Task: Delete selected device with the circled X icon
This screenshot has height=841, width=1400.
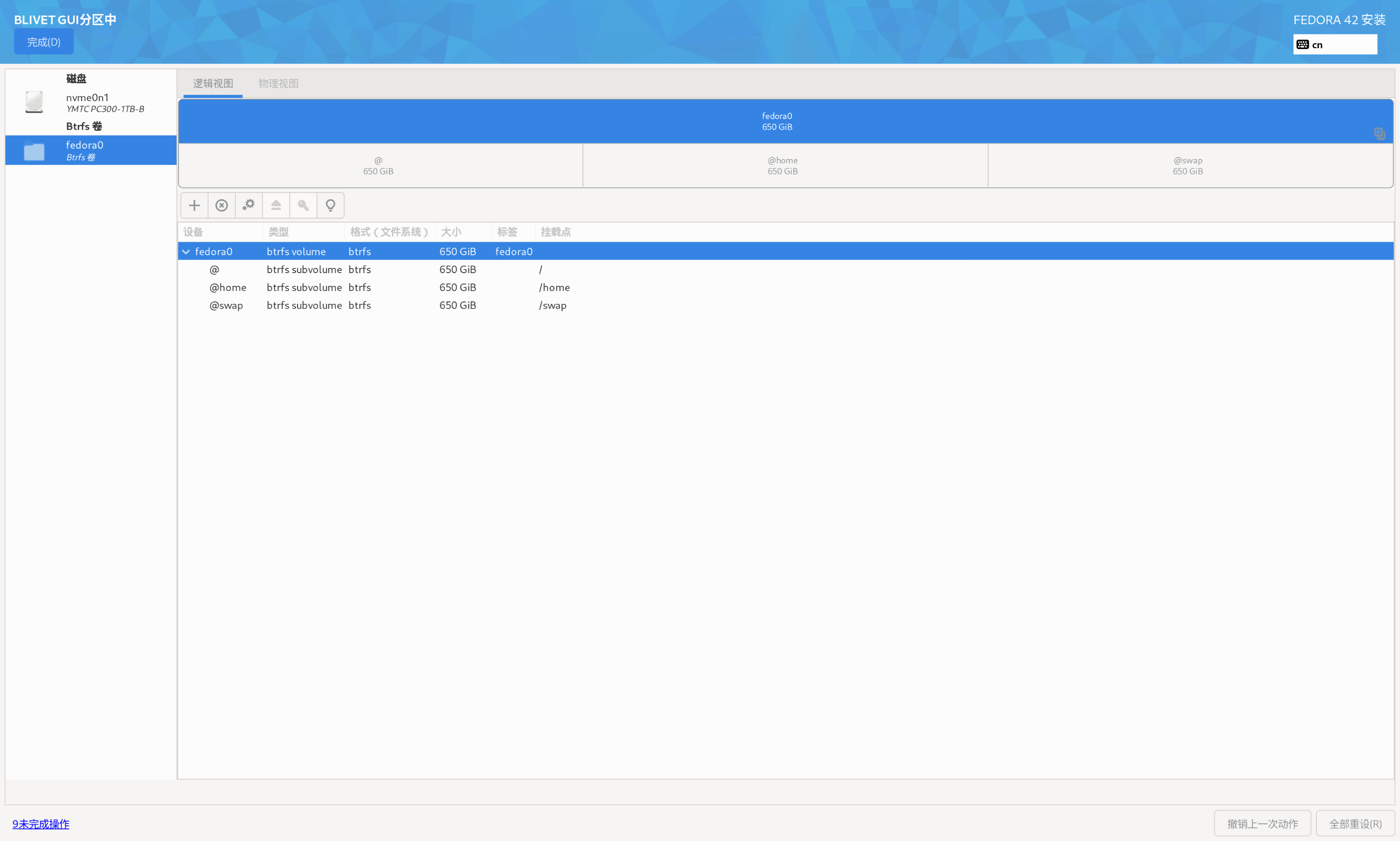Action: [x=221, y=205]
